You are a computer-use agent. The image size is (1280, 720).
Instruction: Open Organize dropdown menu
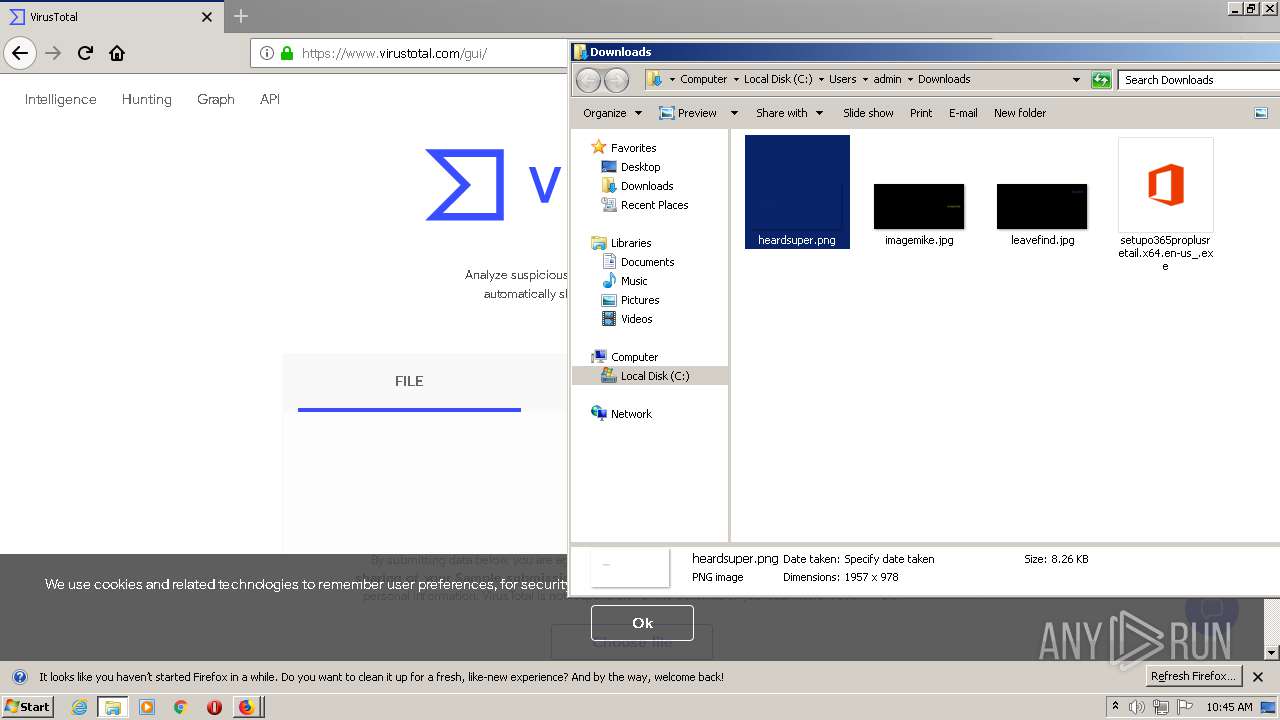612,113
